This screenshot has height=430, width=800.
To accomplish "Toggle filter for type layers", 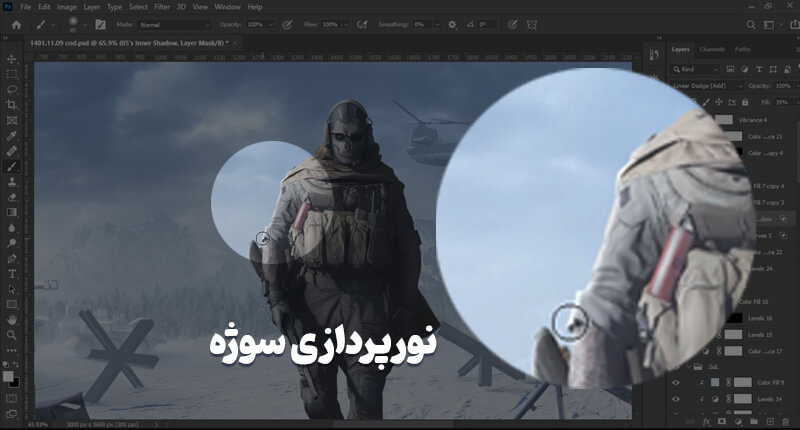I will 759,69.
